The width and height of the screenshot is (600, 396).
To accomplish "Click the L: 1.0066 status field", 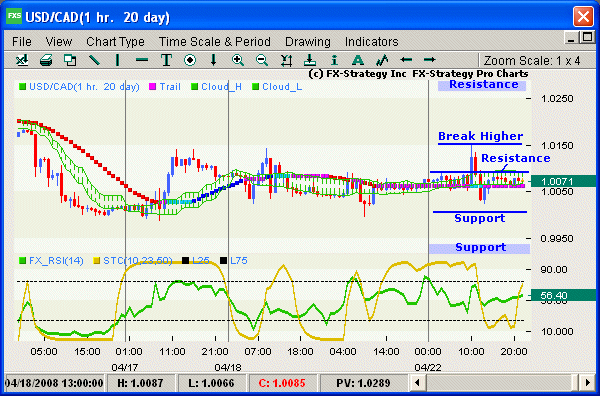I will pos(211,383).
